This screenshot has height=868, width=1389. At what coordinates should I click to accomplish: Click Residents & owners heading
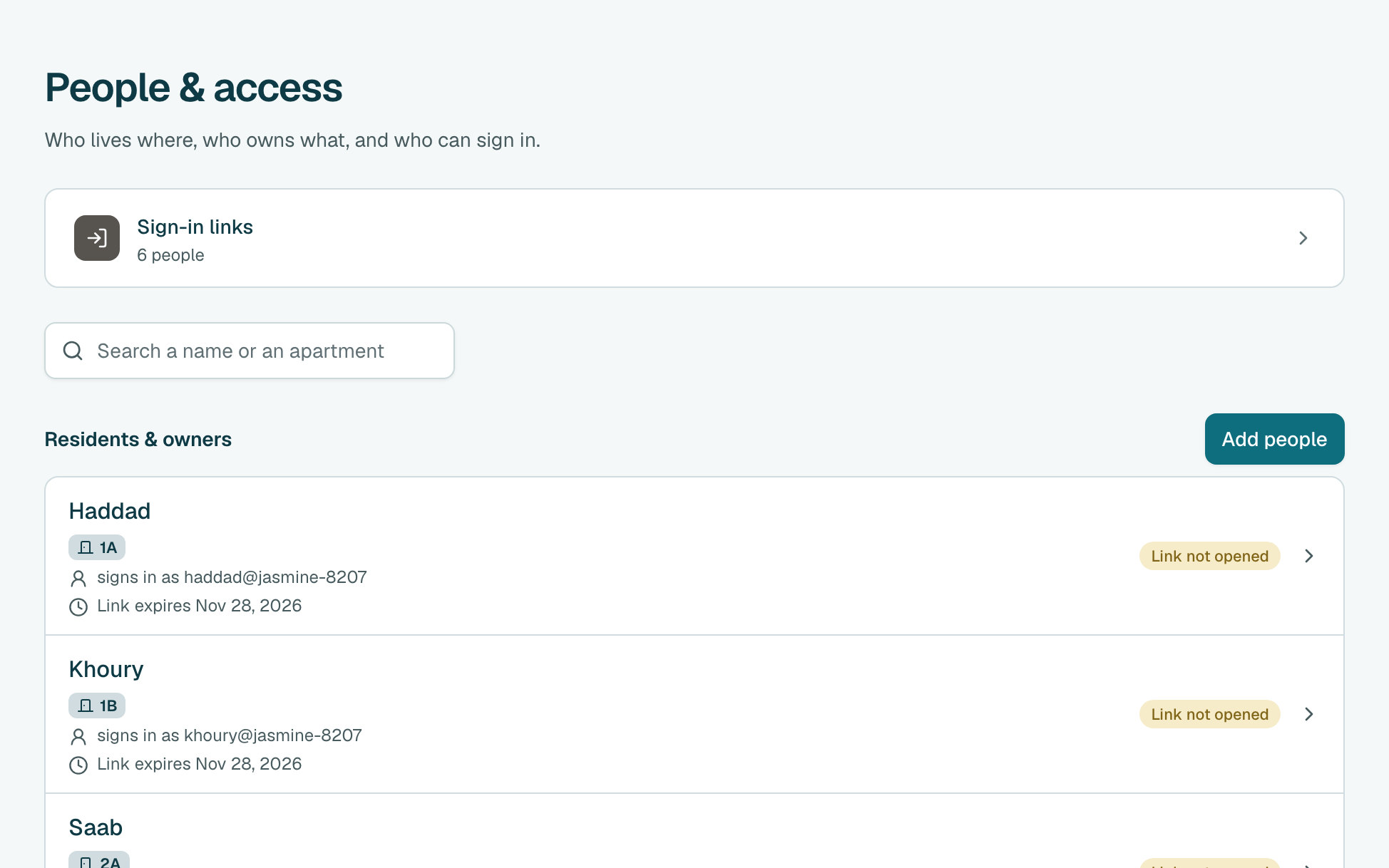click(x=138, y=439)
